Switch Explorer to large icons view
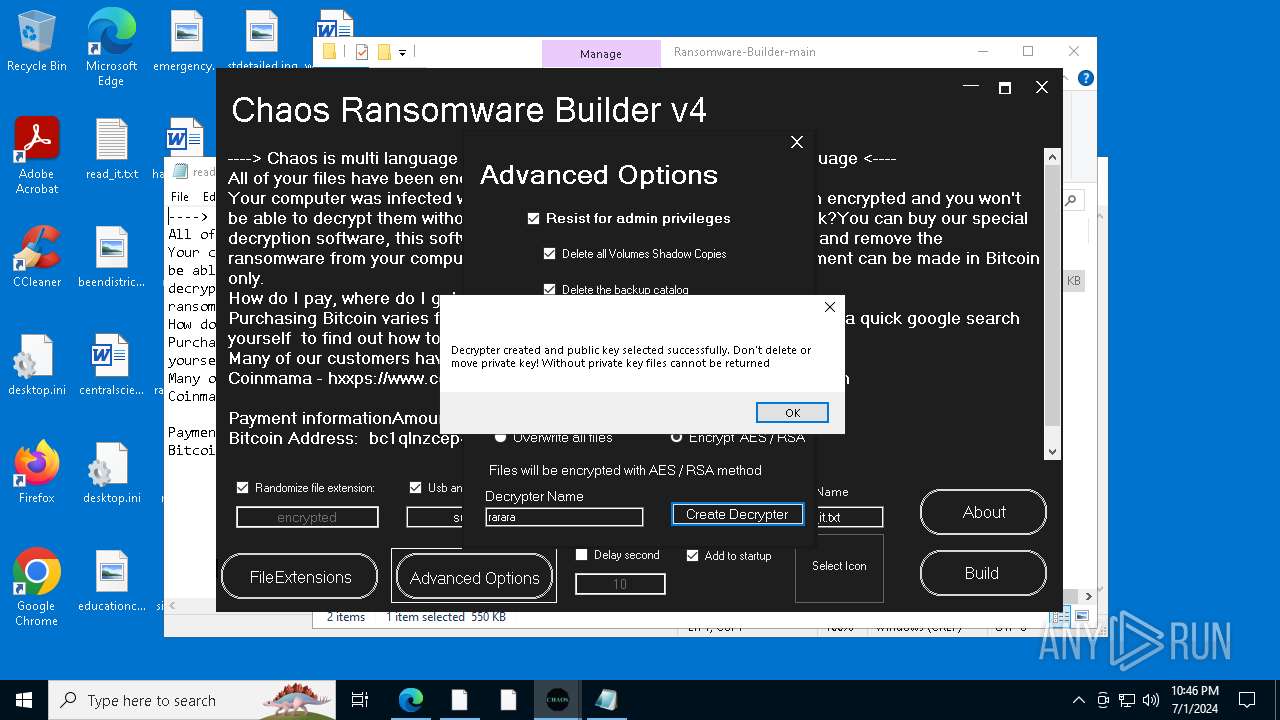 (1083, 617)
